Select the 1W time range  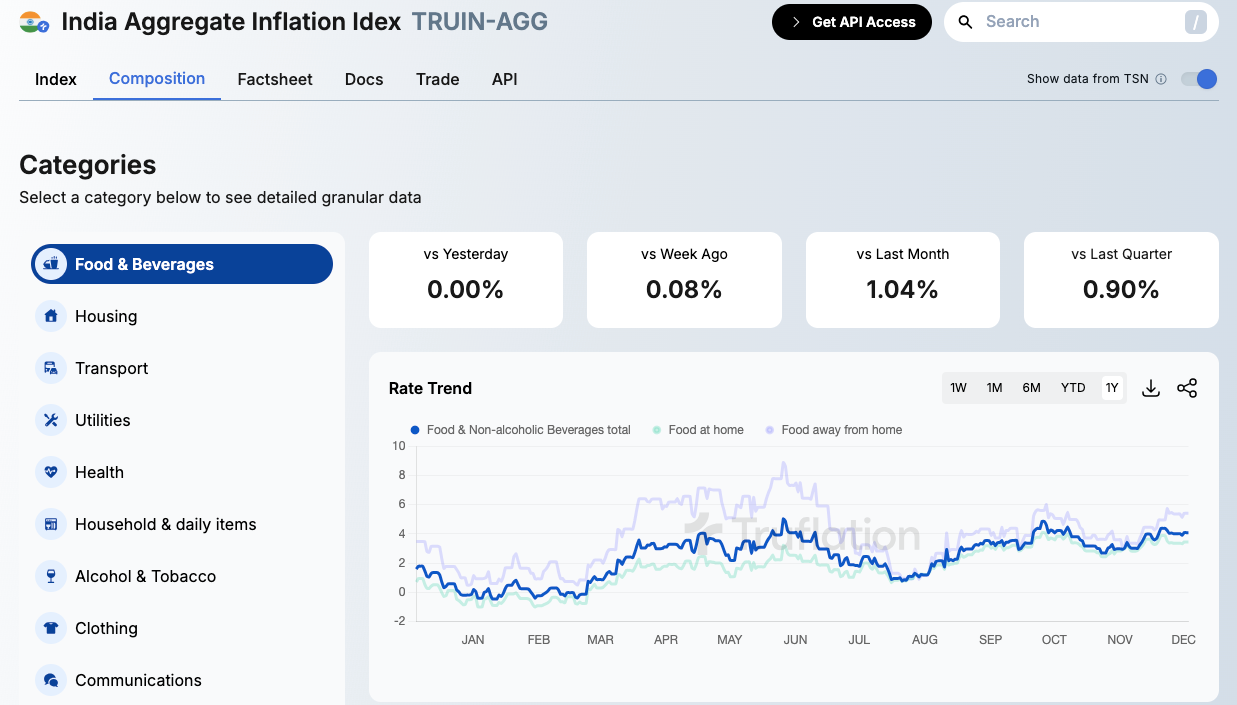958,388
